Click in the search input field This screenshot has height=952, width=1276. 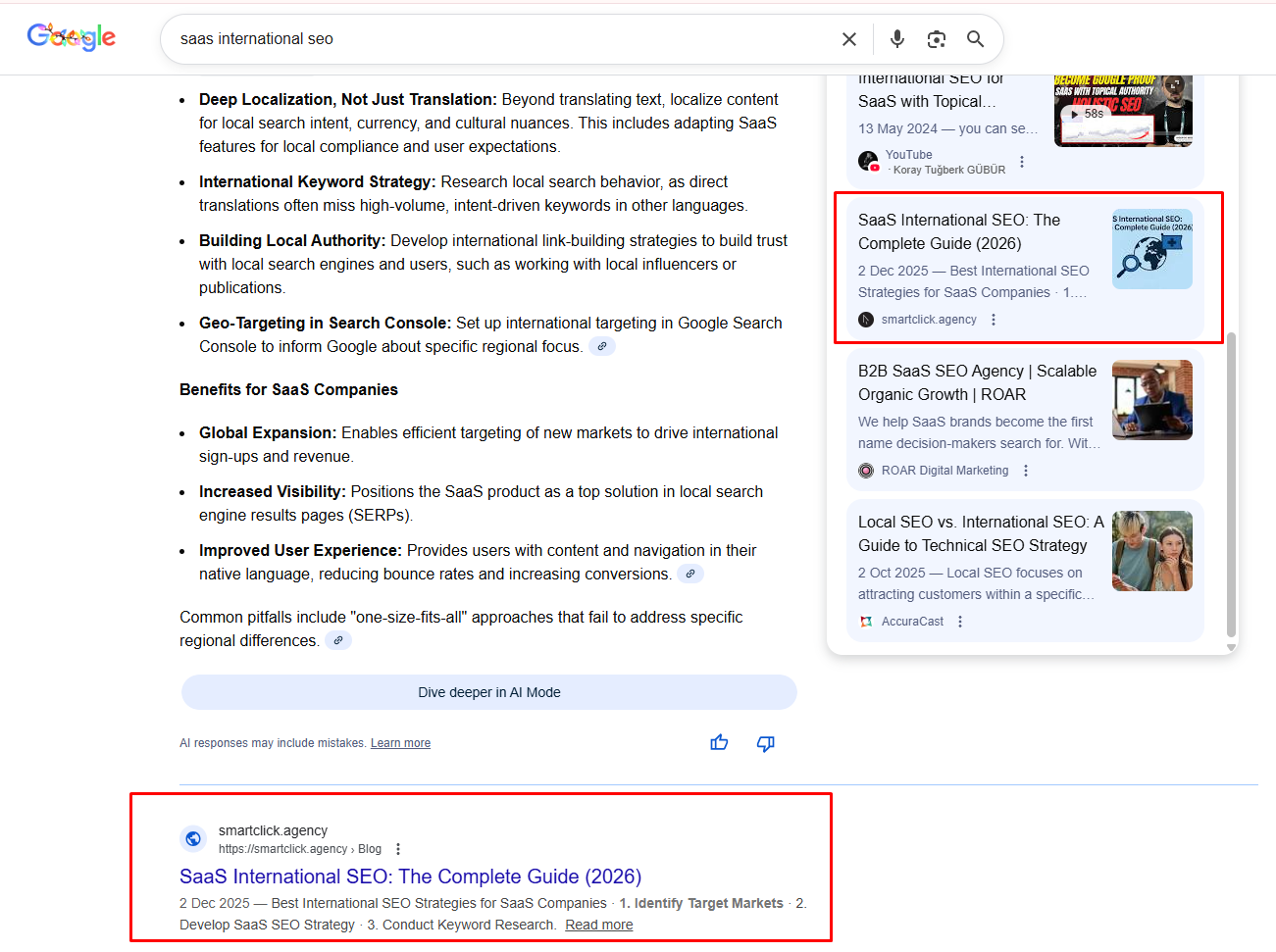pyautogui.click(x=500, y=39)
